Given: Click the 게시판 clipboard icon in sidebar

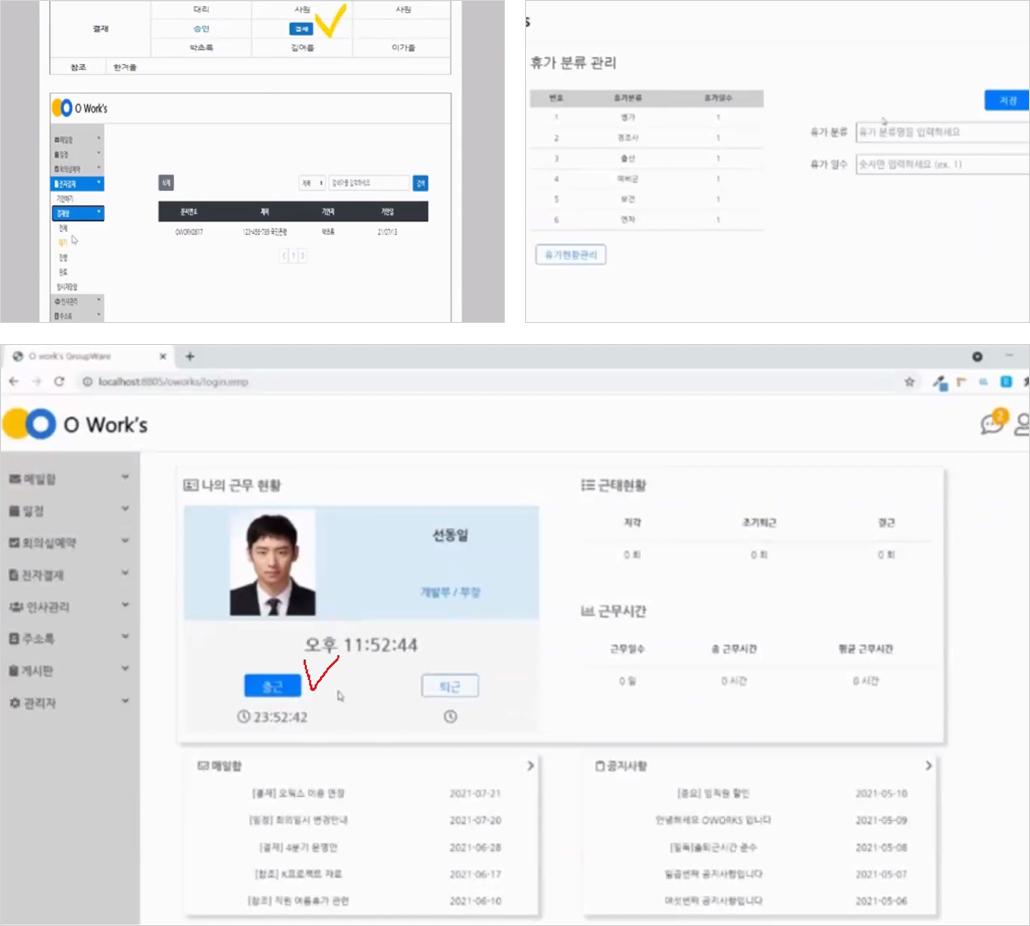Looking at the screenshot, I should pyautogui.click(x=14, y=671).
